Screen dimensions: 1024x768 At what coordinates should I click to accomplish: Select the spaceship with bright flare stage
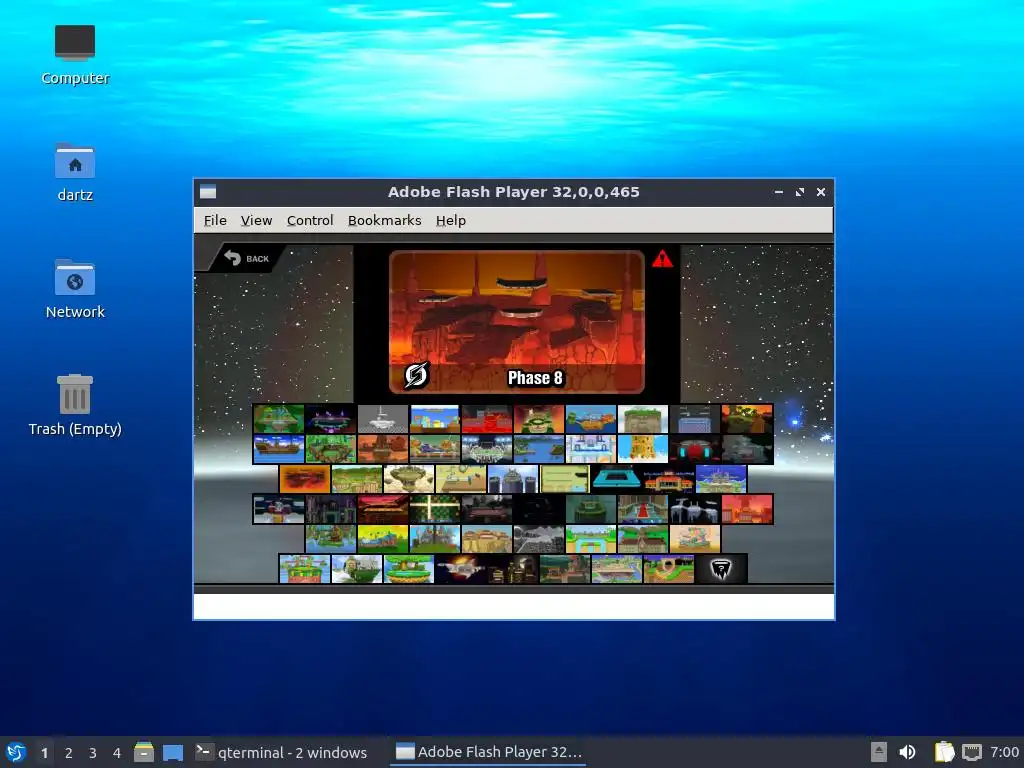tap(461, 569)
